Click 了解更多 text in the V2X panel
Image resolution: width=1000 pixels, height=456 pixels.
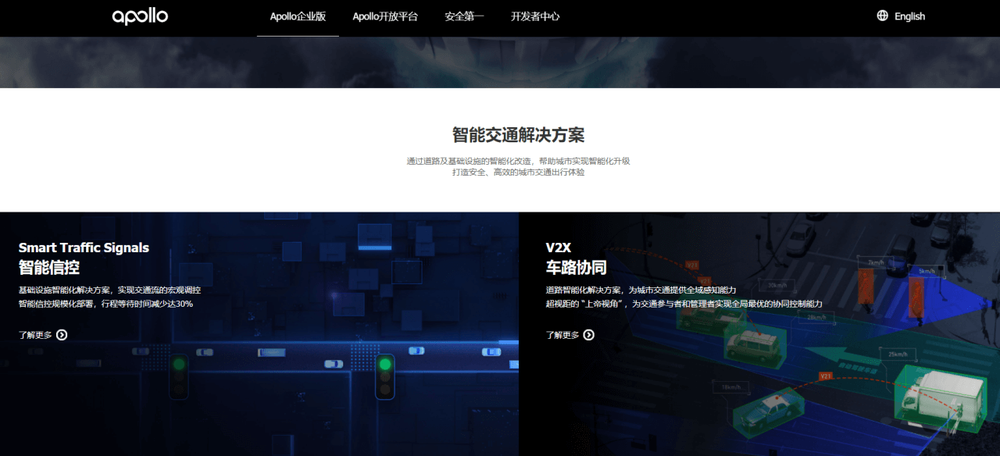[562, 335]
